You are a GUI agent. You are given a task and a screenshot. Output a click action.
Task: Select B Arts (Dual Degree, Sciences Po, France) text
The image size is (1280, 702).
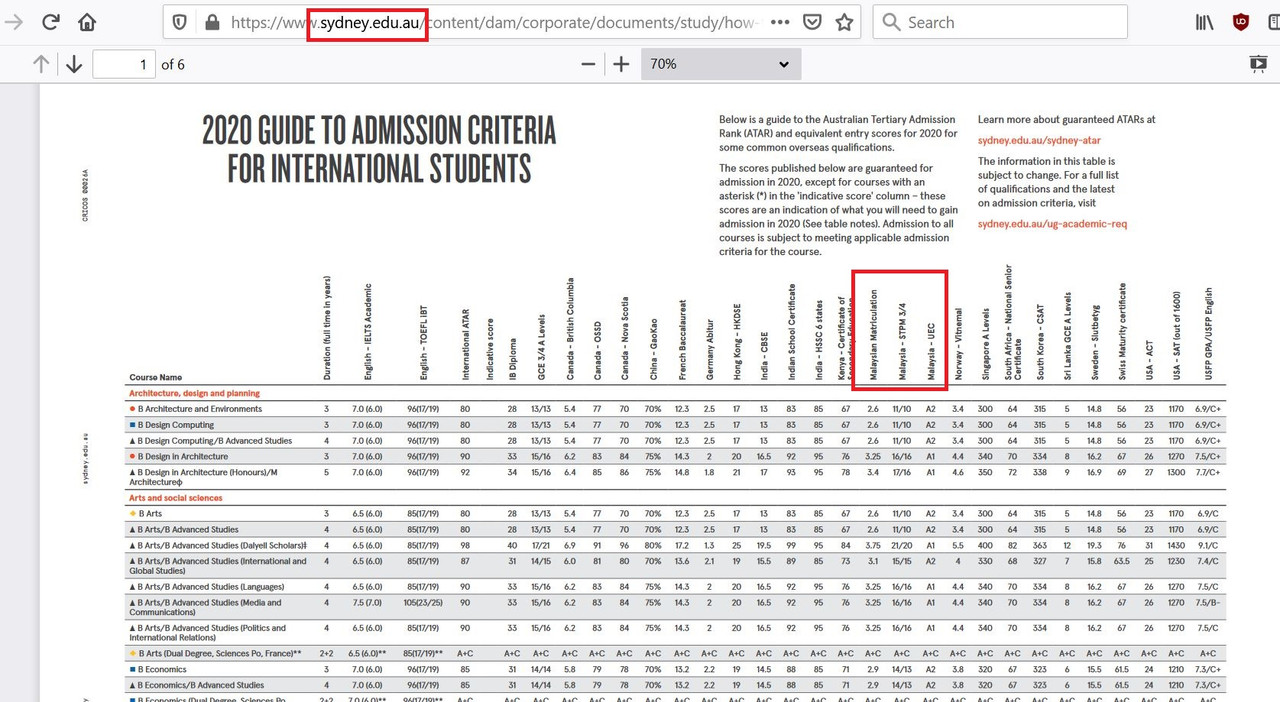pos(219,653)
